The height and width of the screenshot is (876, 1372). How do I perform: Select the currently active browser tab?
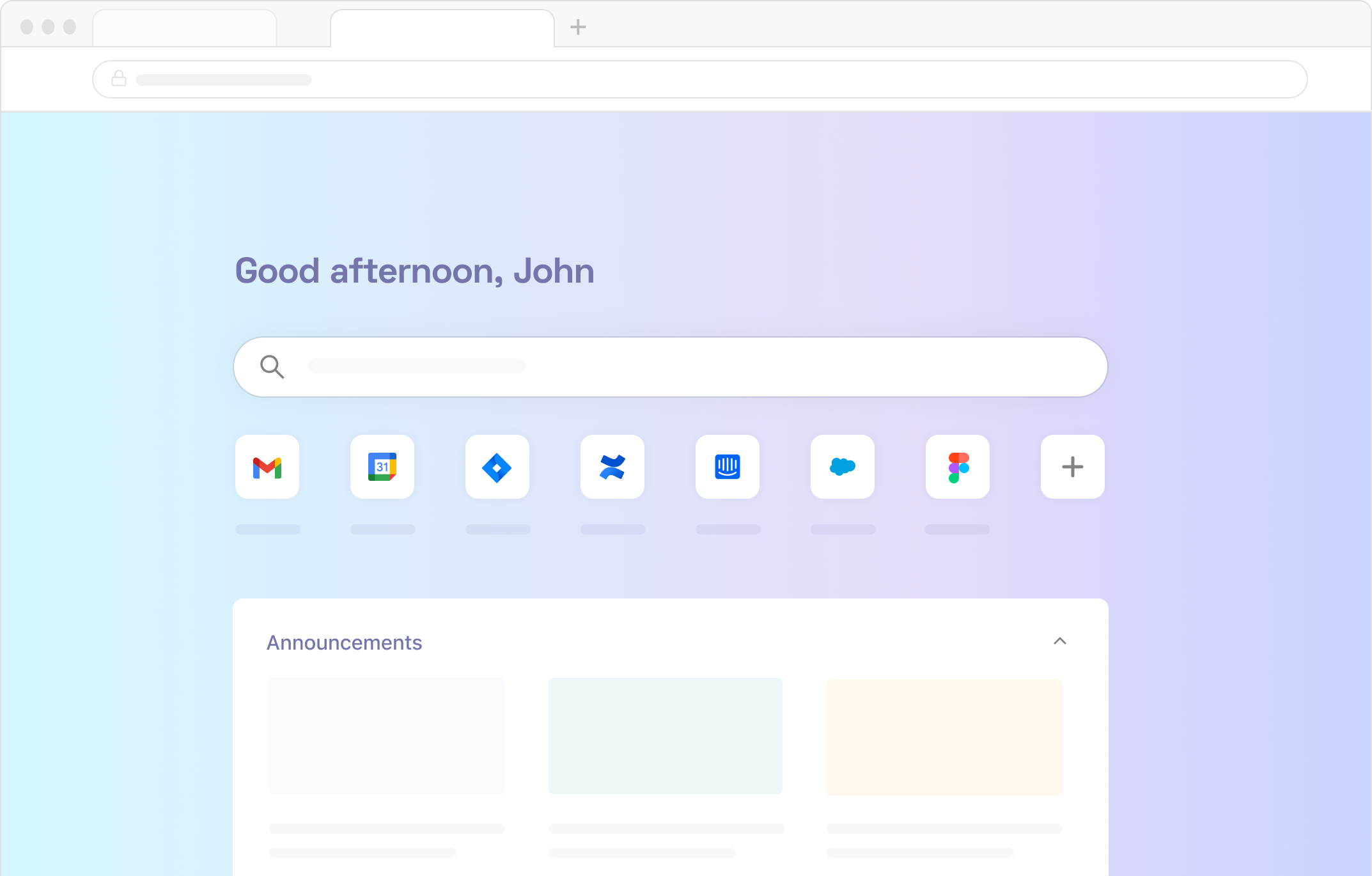pyautogui.click(x=441, y=27)
